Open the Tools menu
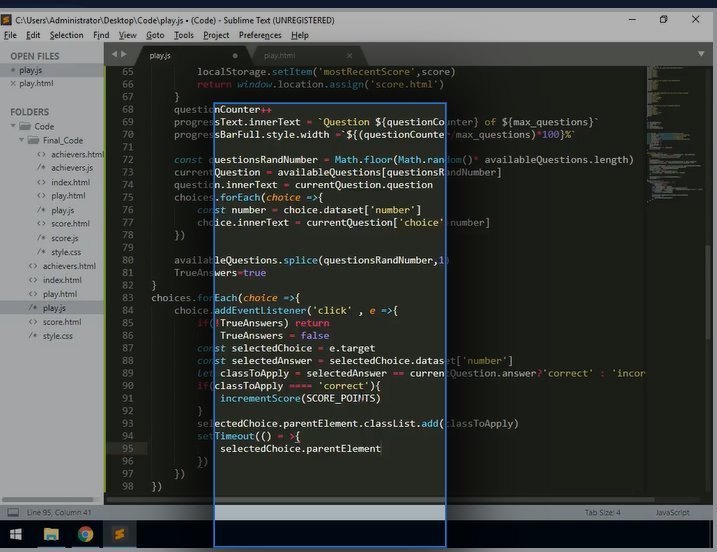 (184, 35)
